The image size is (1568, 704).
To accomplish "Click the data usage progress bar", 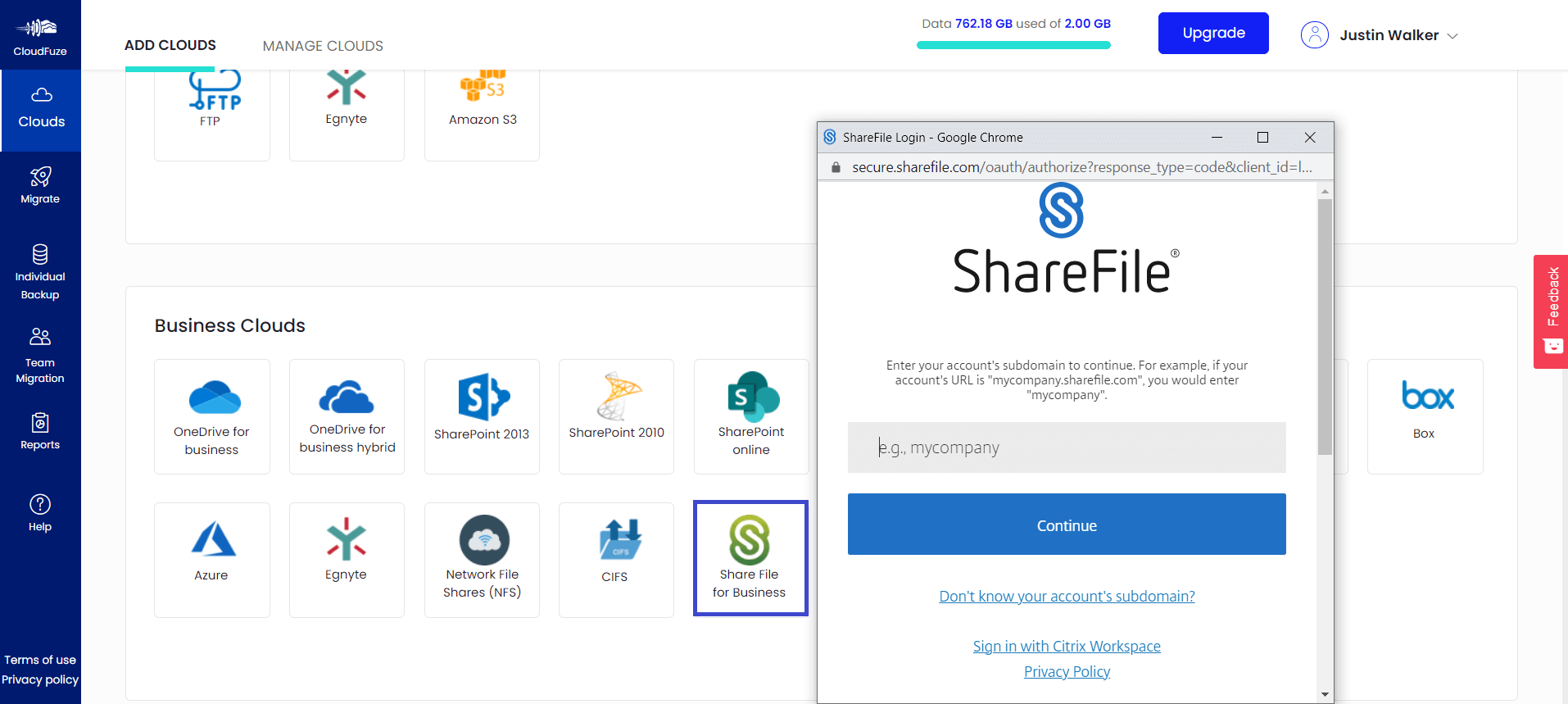I will pos(1013,45).
